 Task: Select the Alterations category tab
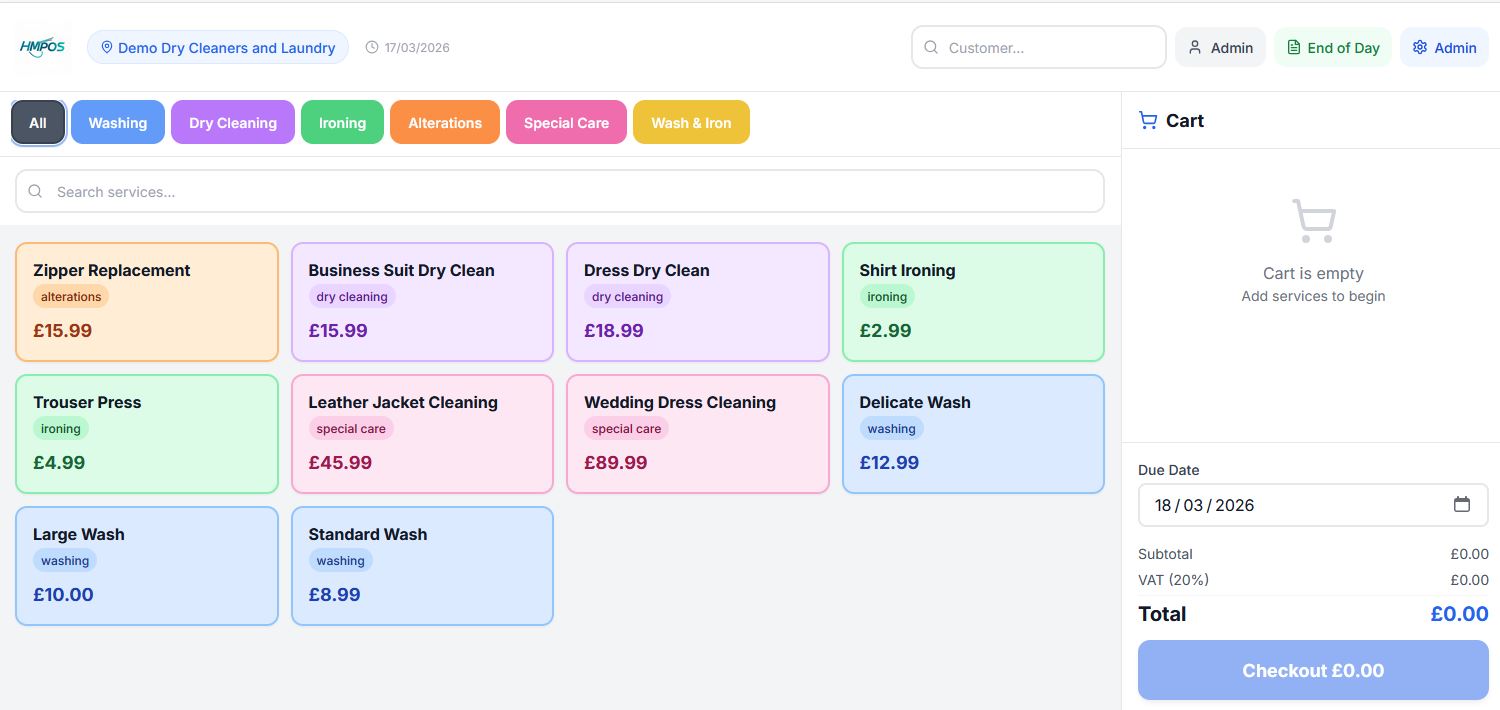[445, 123]
